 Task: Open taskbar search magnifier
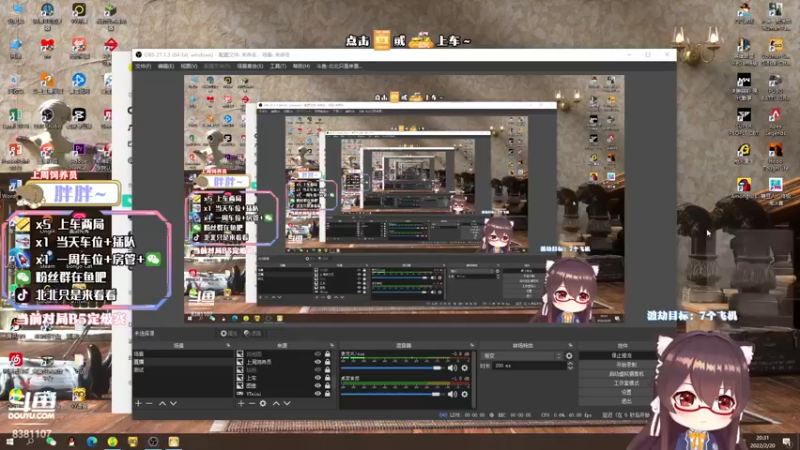30,441
